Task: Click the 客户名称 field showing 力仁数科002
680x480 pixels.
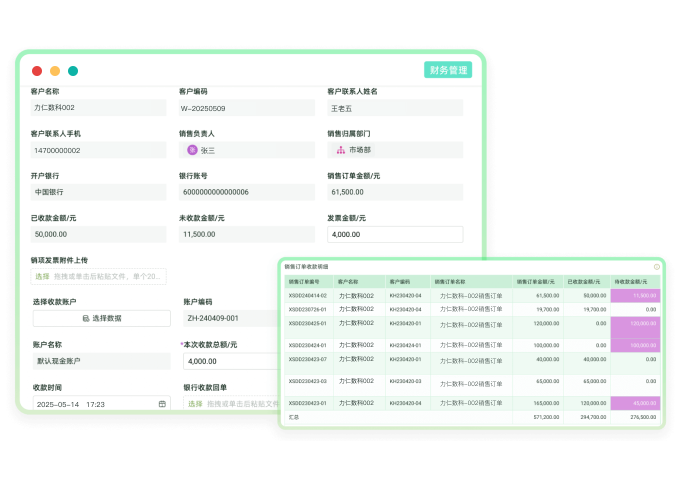Action: click(98, 107)
